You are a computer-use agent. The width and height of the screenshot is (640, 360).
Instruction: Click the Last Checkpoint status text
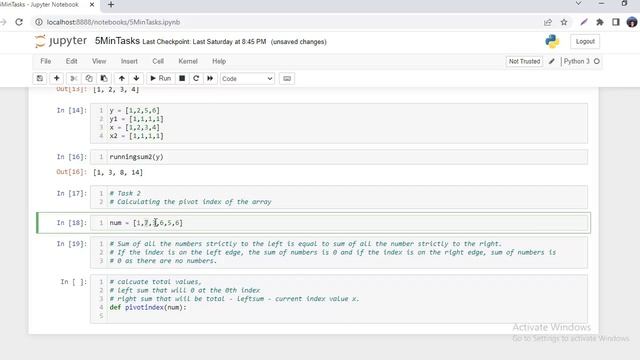pos(204,42)
